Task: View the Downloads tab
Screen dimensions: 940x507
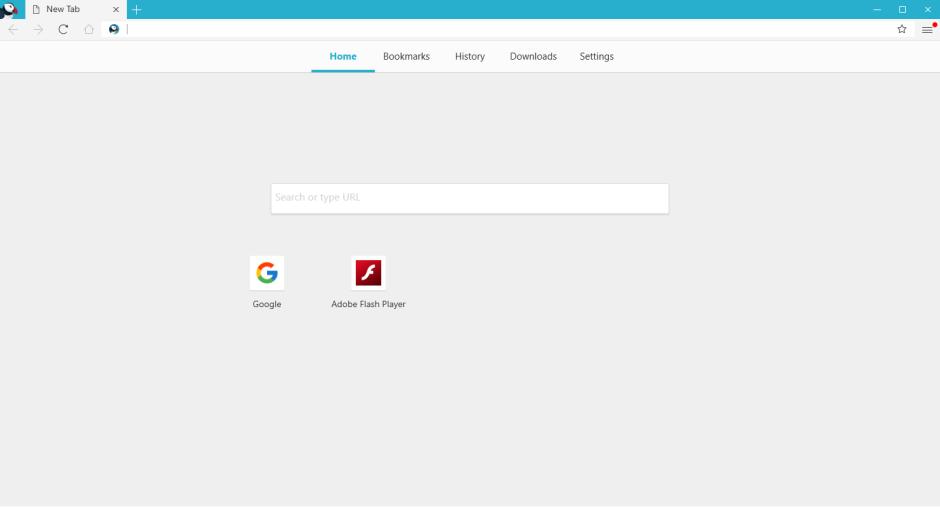Action: pos(534,56)
